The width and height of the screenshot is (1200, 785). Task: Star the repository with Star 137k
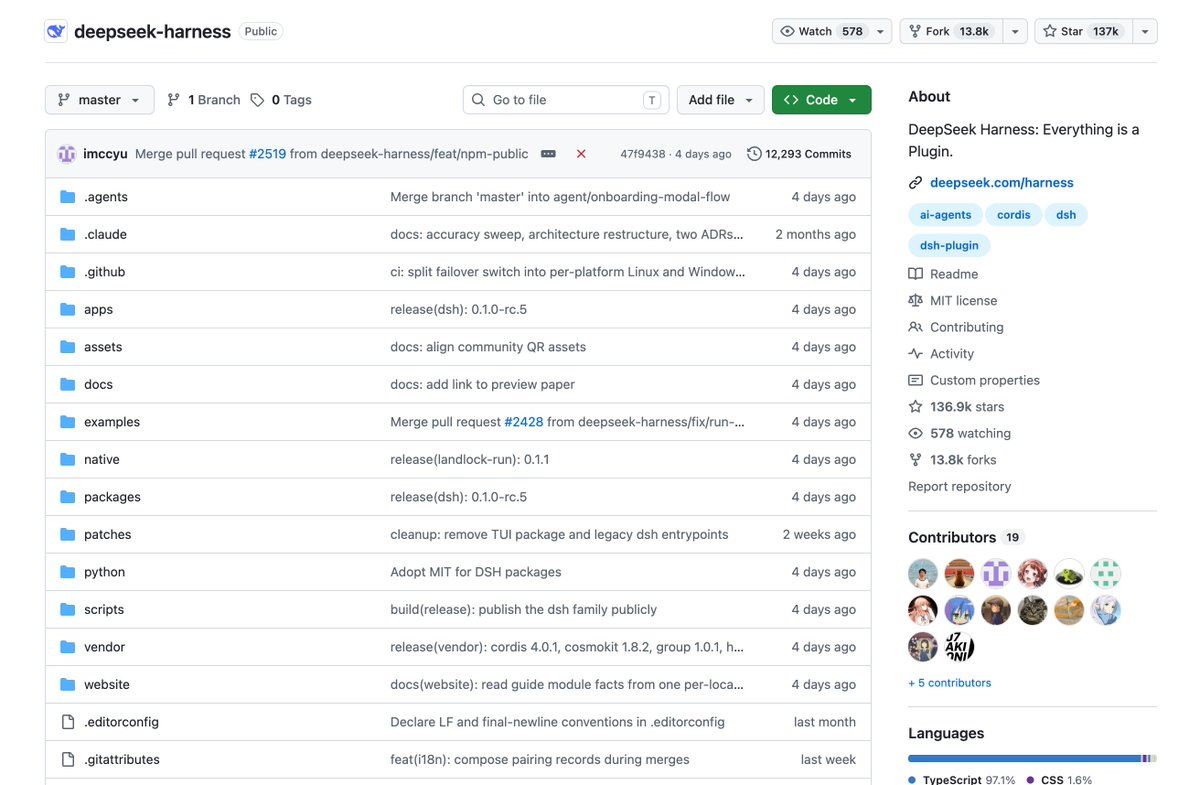click(1084, 31)
